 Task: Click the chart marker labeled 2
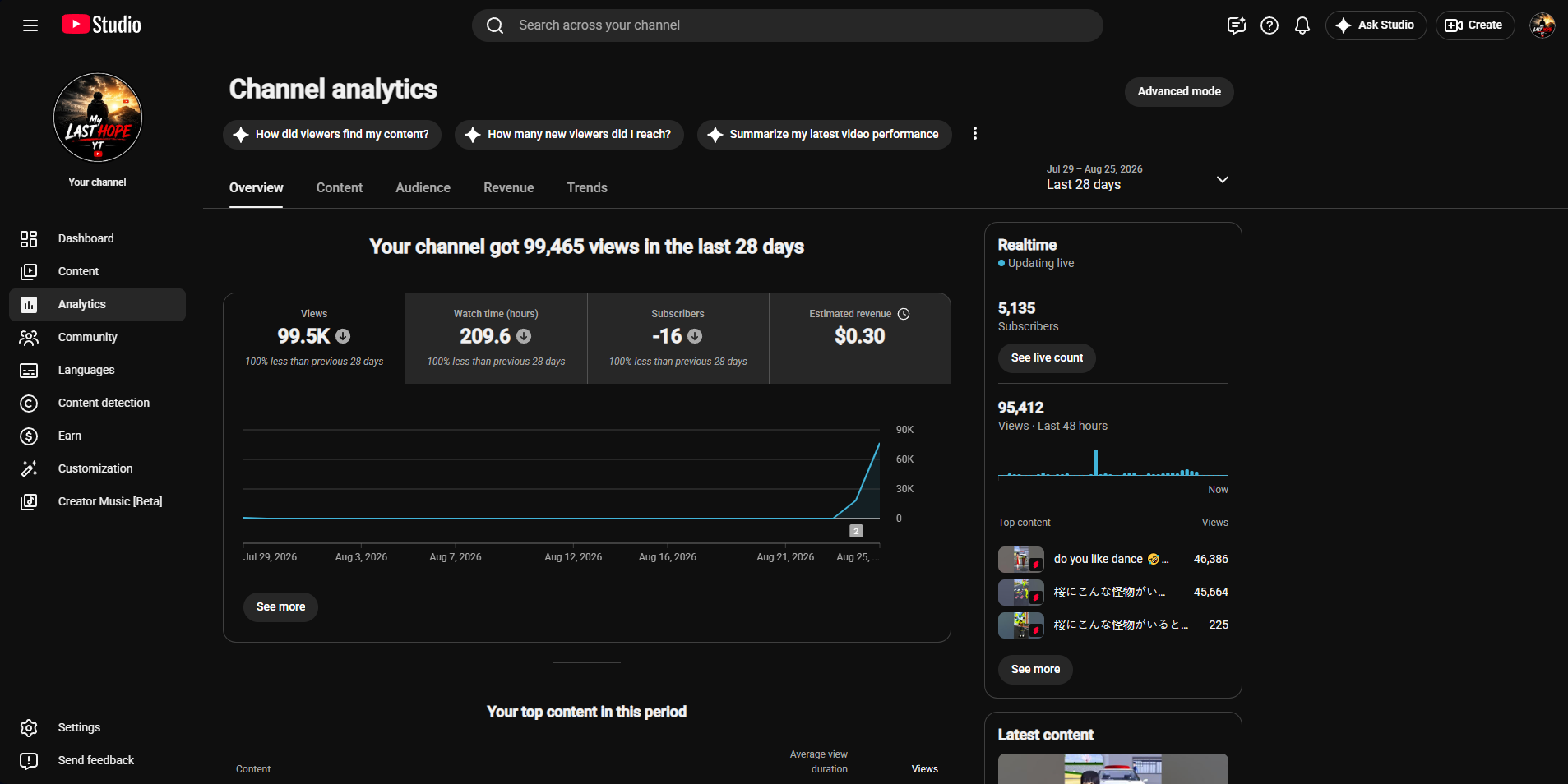click(856, 532)
